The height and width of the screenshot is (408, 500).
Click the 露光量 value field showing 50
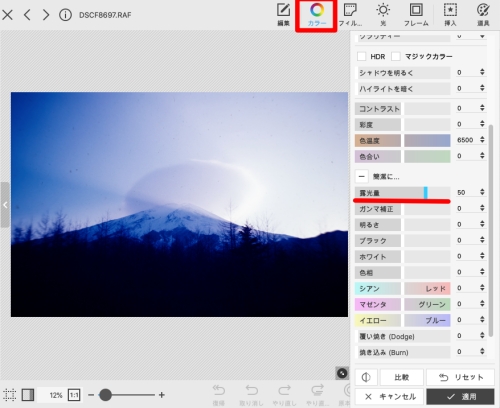tap(466, 192)
